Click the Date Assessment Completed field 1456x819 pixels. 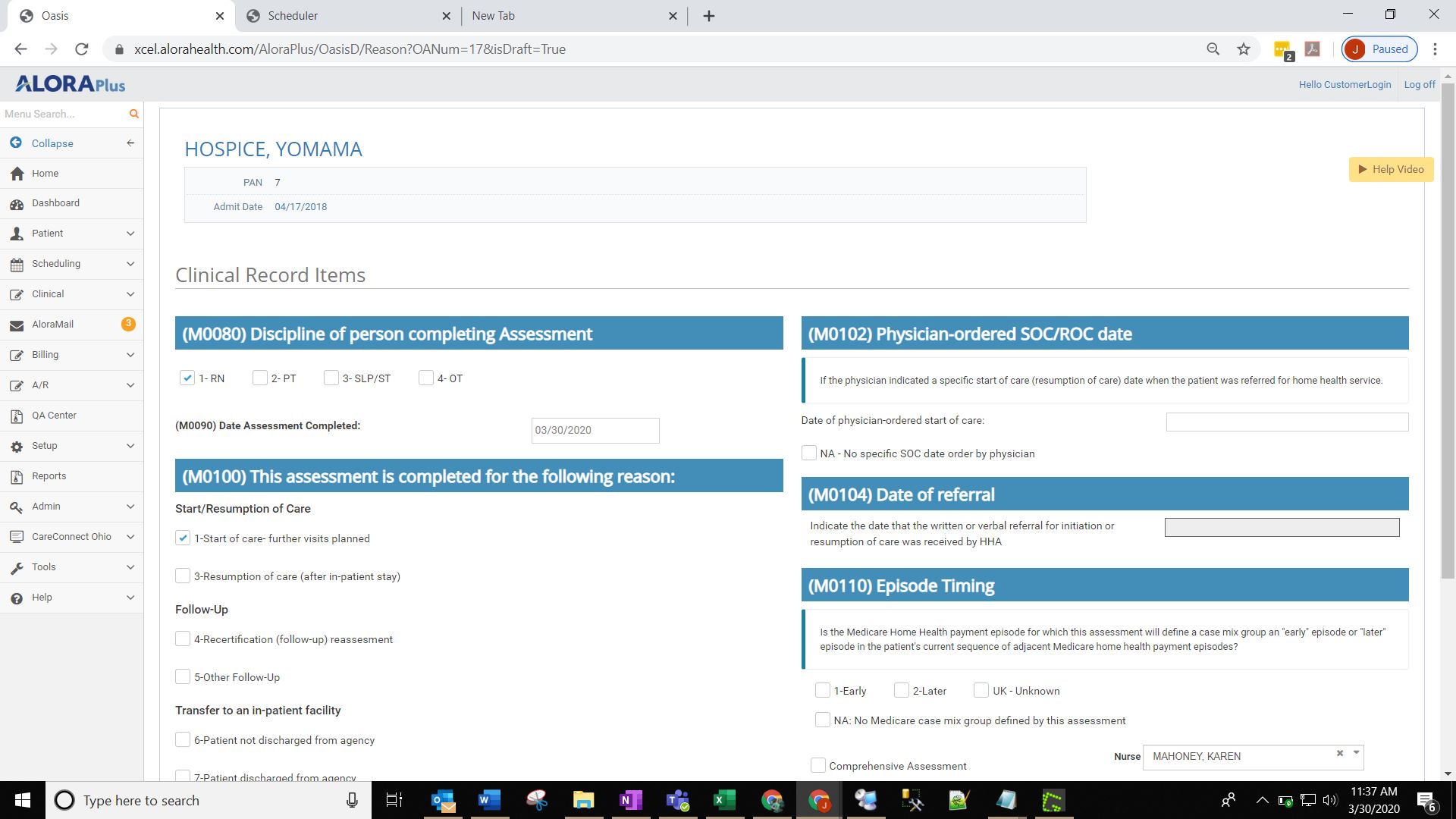(595, 430)
